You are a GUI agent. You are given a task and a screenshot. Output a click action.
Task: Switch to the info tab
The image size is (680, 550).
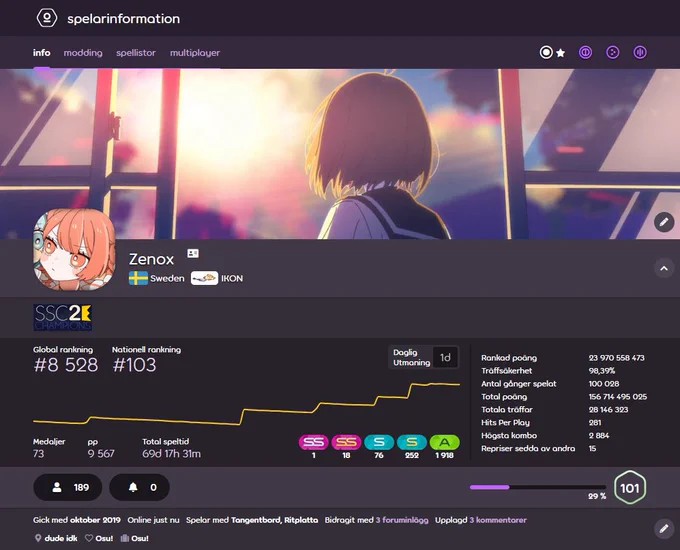point(42,53)
